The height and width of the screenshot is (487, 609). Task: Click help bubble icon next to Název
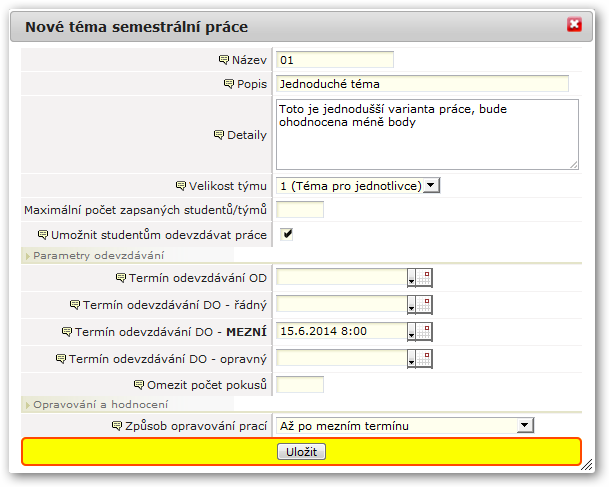pyautogui.click(x=224, y=60)
